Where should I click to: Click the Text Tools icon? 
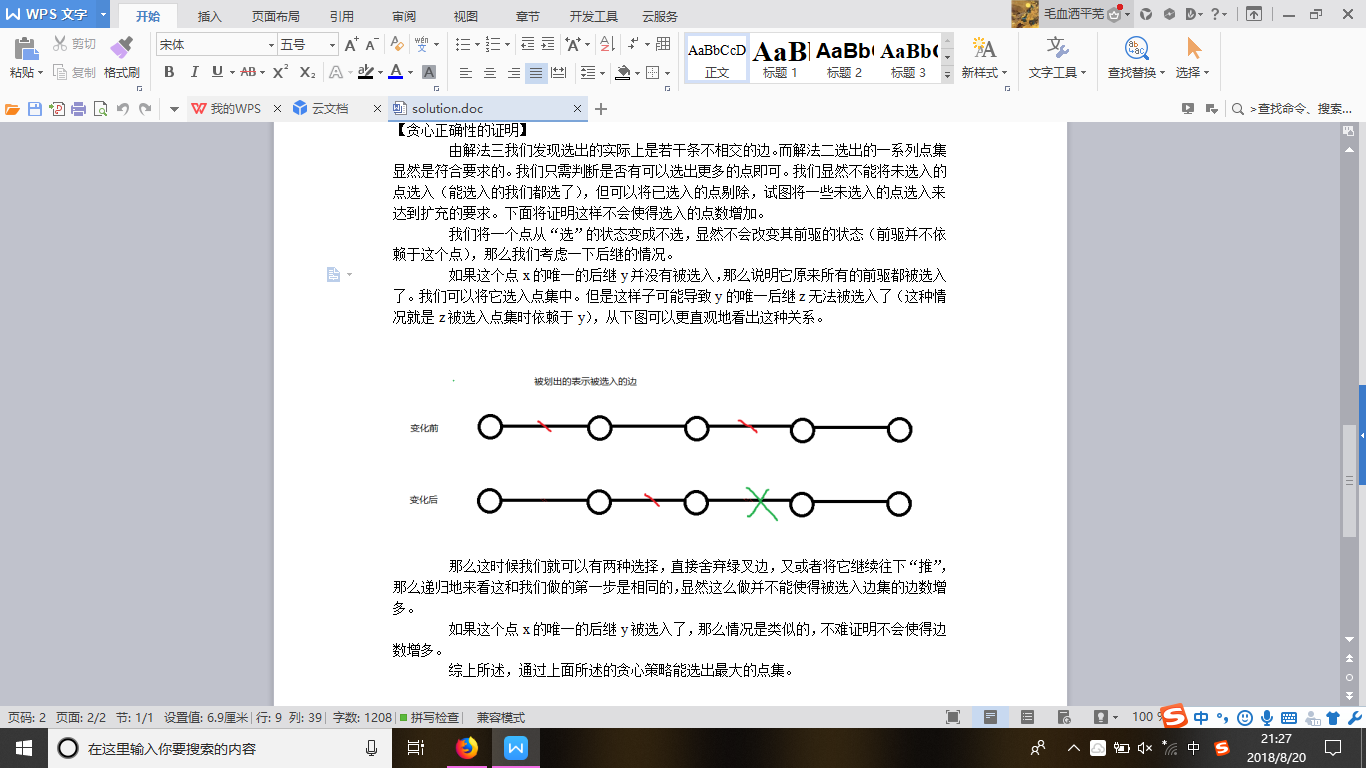click(x=1058, y=48)
